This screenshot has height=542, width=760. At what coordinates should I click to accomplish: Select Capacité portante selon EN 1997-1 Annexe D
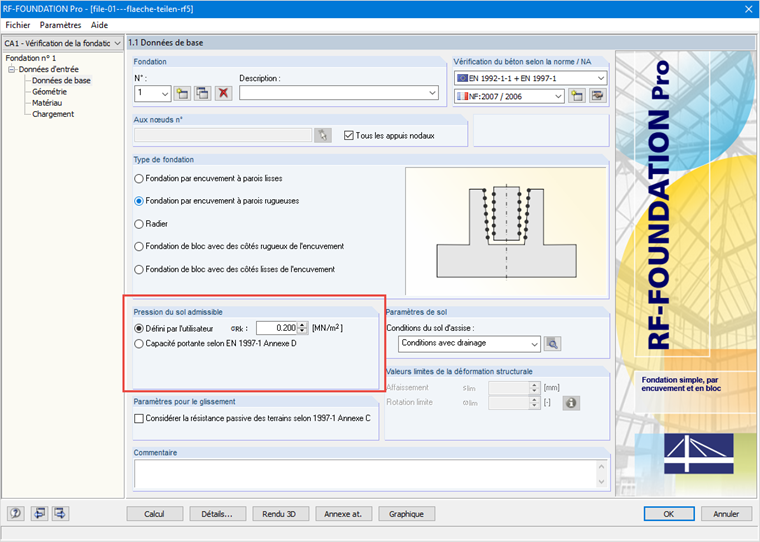[x=216, y=343]
